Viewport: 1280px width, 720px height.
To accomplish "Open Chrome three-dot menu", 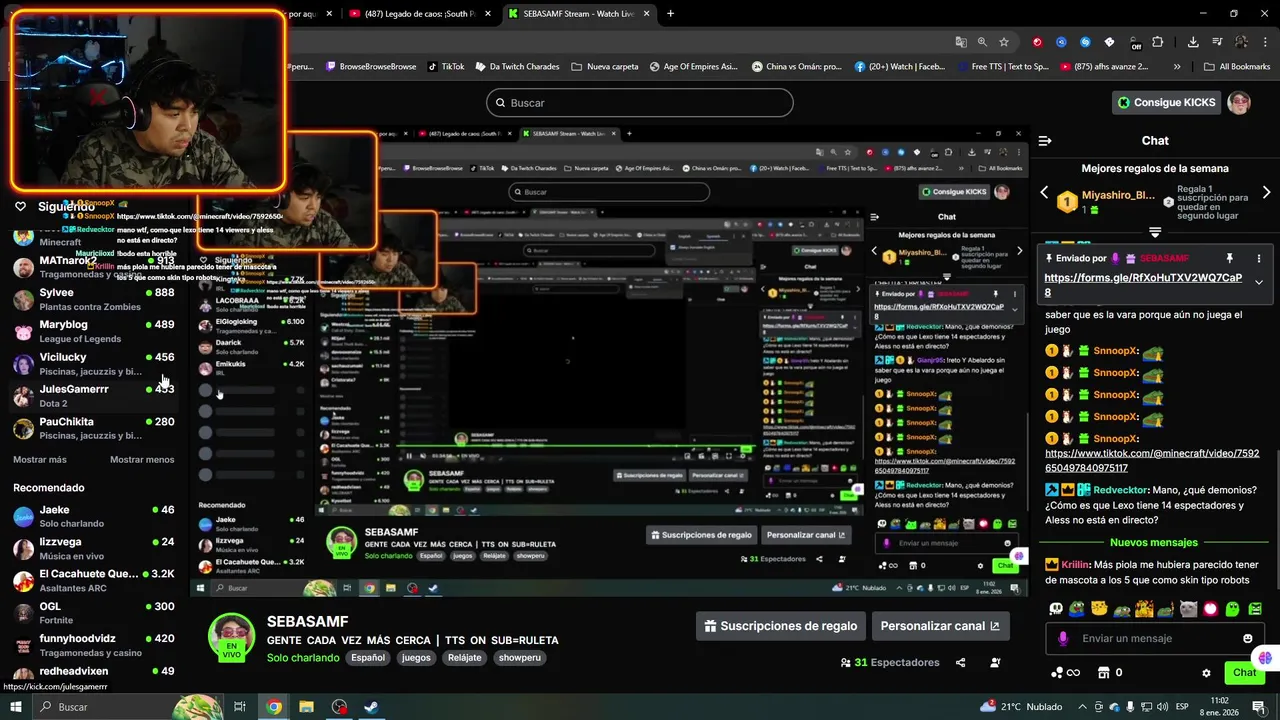I will pyautogui.click(x=1263, y=42).
